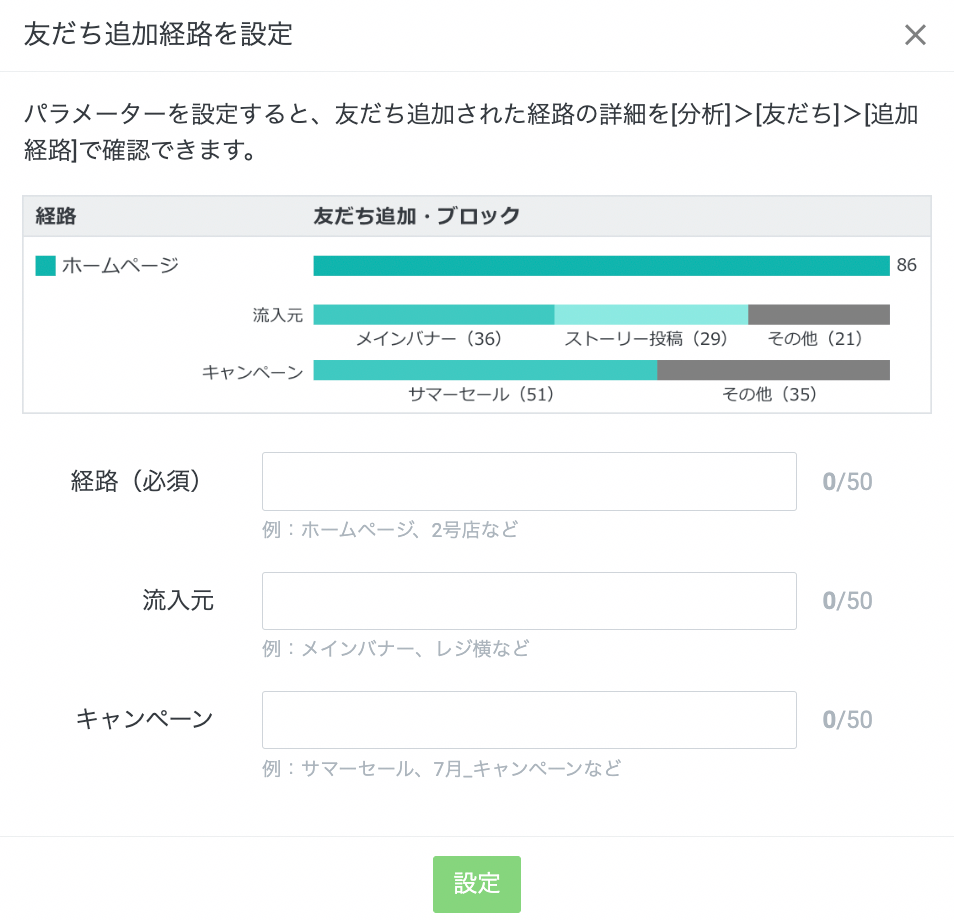Click the キャンペーン form label
Image resolution: width=954 pixels, height=920 pixels.
[145, 719]
